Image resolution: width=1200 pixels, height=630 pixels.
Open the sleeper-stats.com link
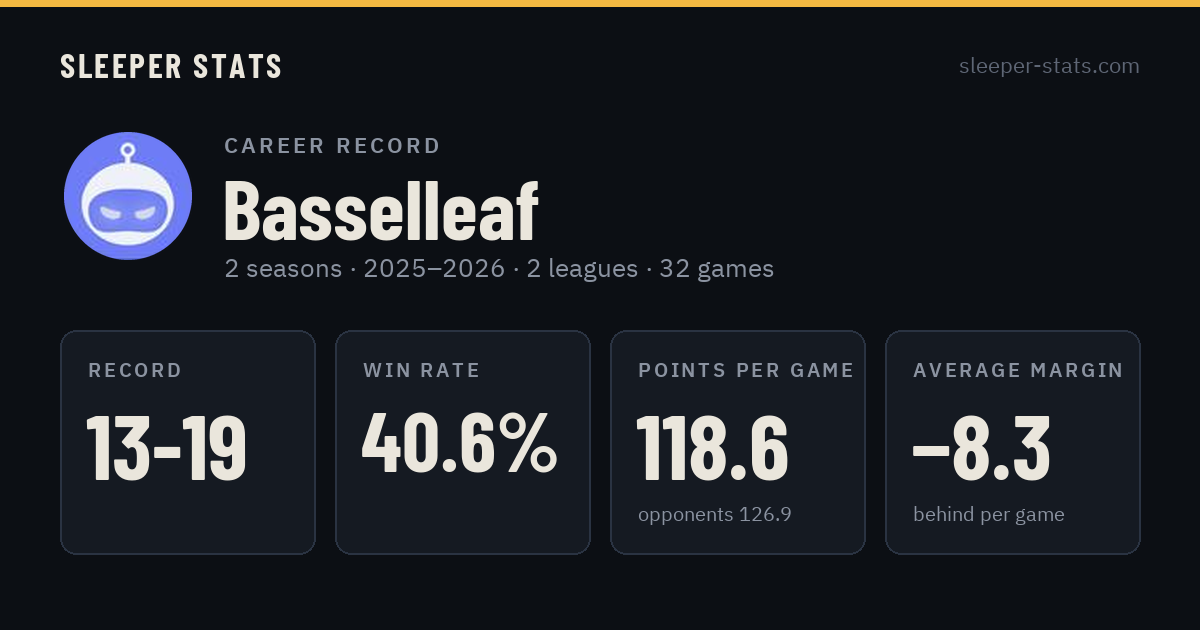click(1049, 66)
